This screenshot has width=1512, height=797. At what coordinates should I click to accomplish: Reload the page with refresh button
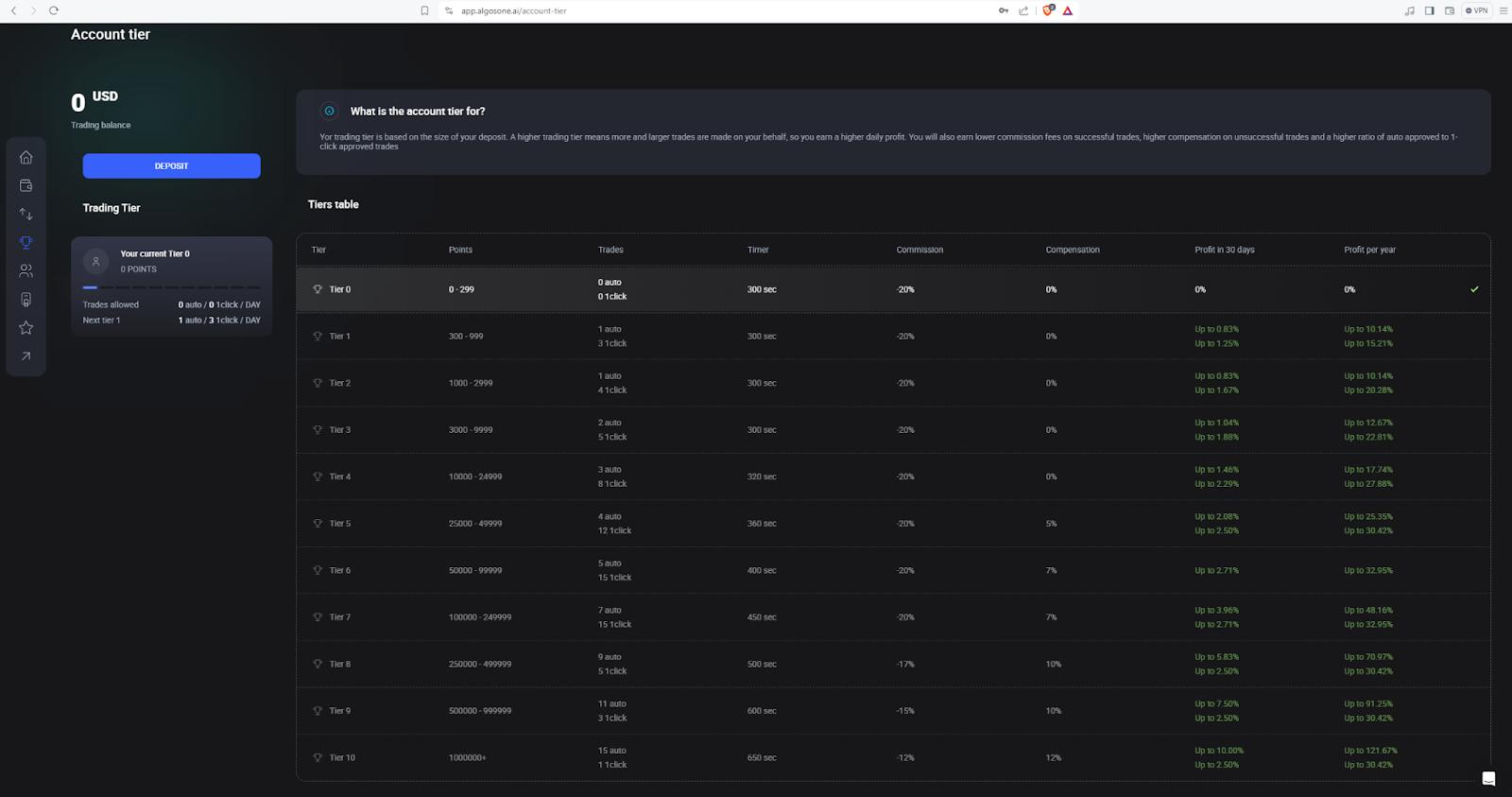point(54,10)
